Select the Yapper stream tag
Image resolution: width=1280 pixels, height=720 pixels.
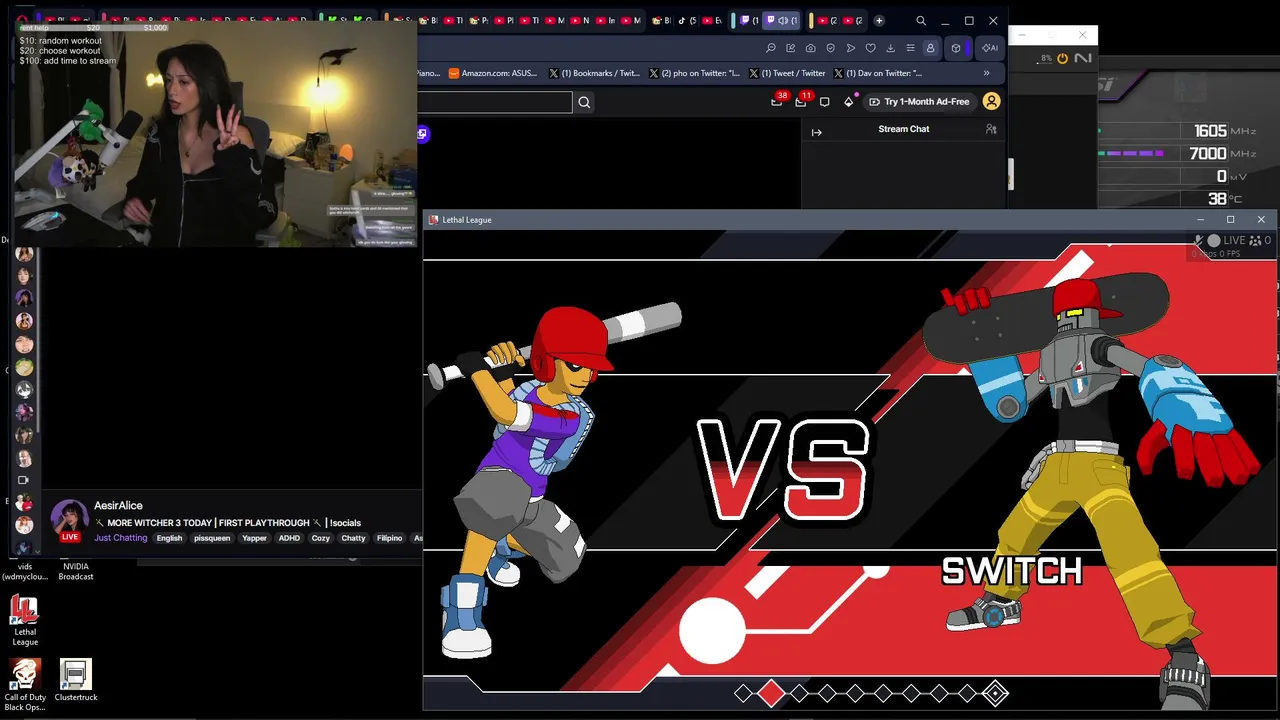[255, 538]
